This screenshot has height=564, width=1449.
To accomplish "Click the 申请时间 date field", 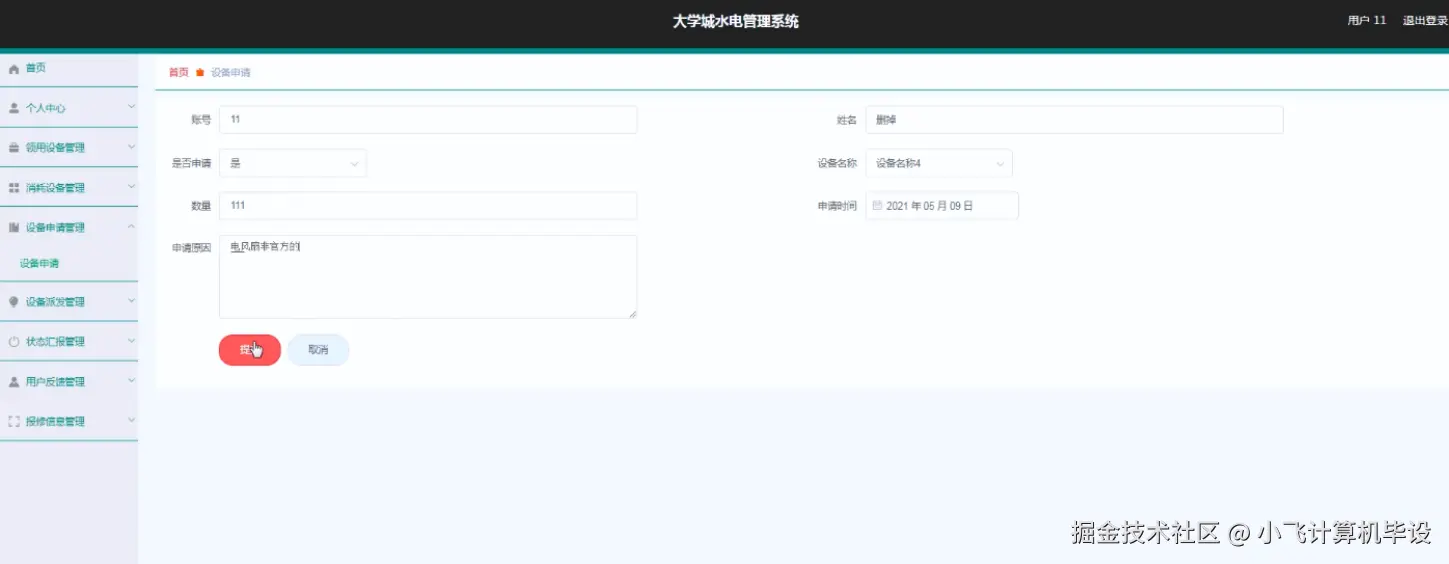I will click(942, 206).
